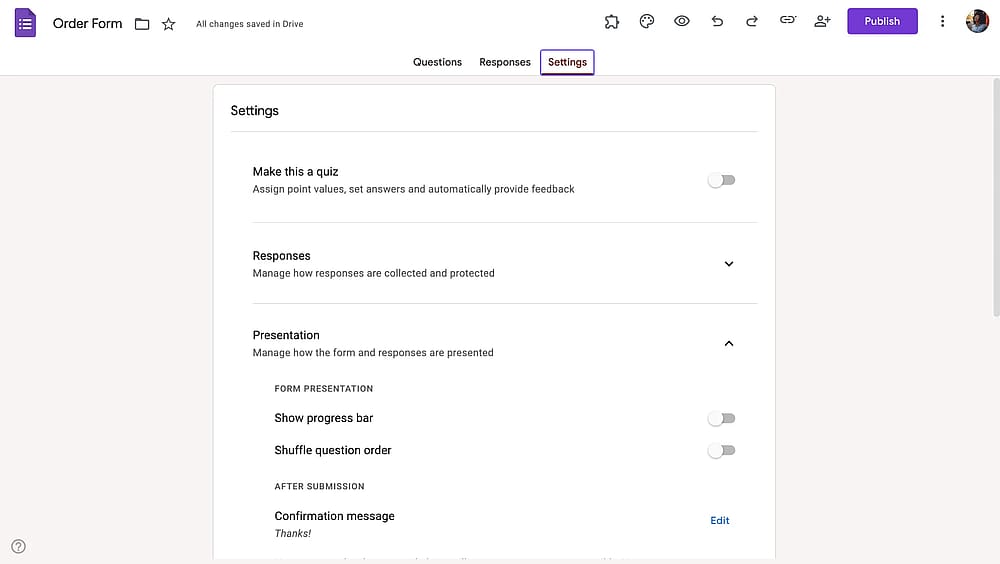1000x564 pixels.
Task: Edit the confirmation message
Action: pyautogui.click(x=719, y=521)
